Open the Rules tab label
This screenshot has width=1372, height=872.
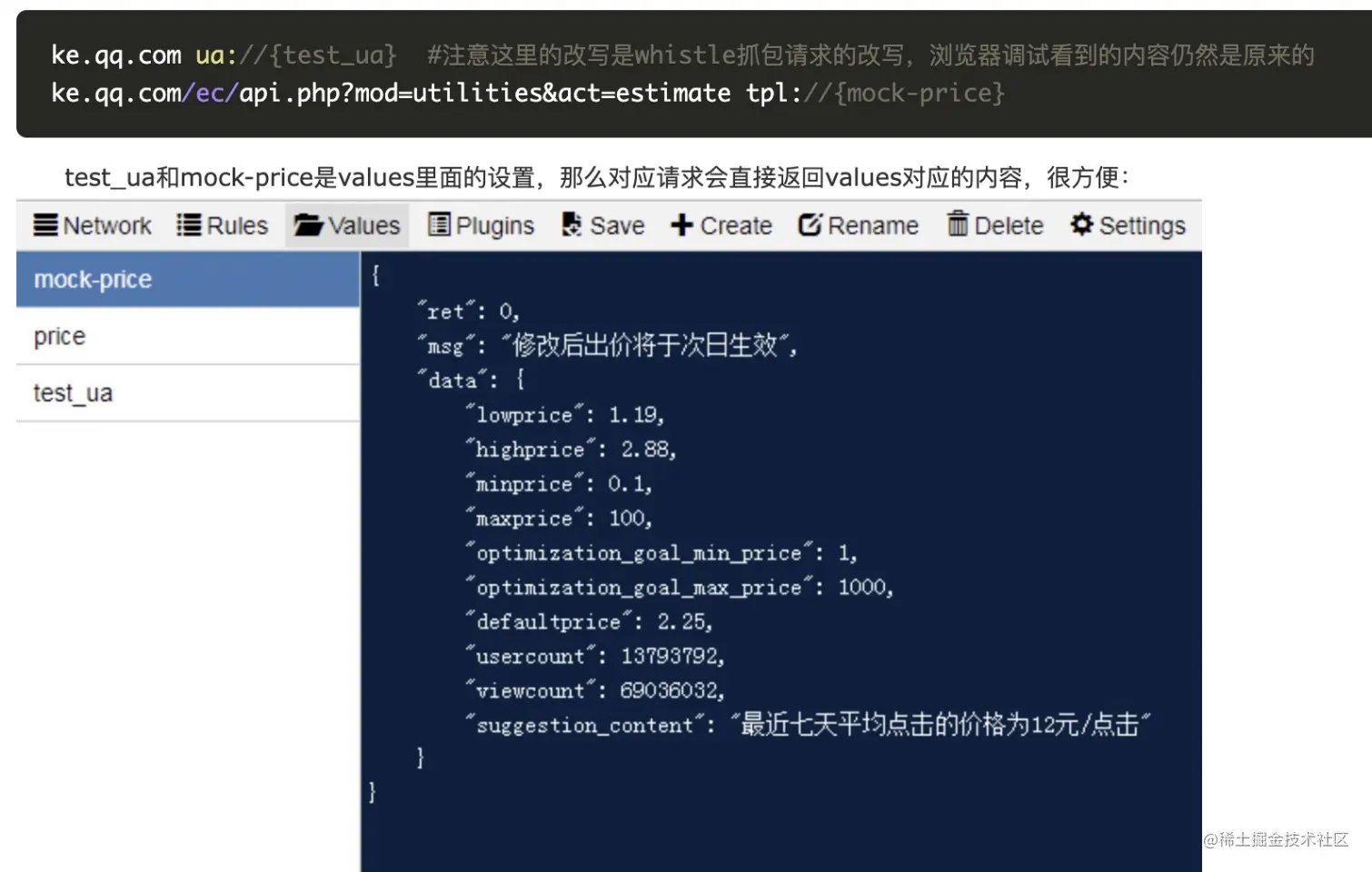[x=237, y=225]
